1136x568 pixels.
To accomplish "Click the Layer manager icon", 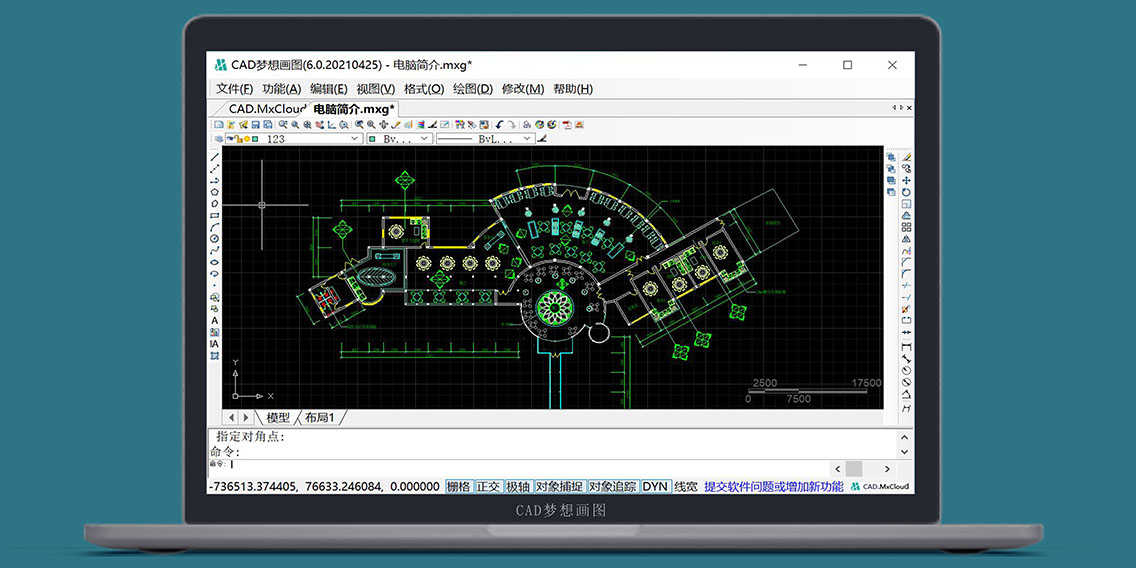I will pyautogui.click(x=219, y=138).
